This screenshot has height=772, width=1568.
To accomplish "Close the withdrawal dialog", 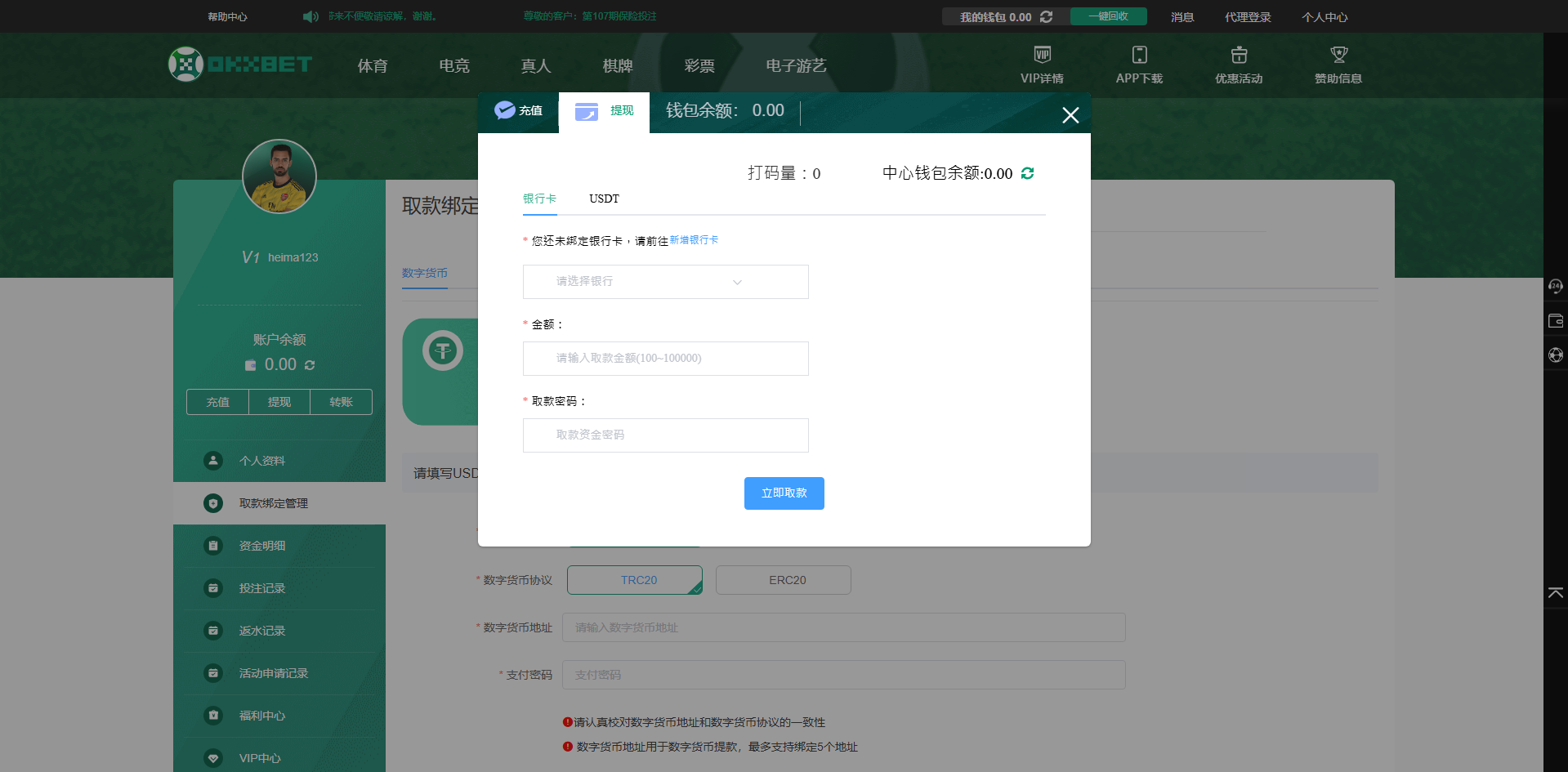I will (1070, 115).
